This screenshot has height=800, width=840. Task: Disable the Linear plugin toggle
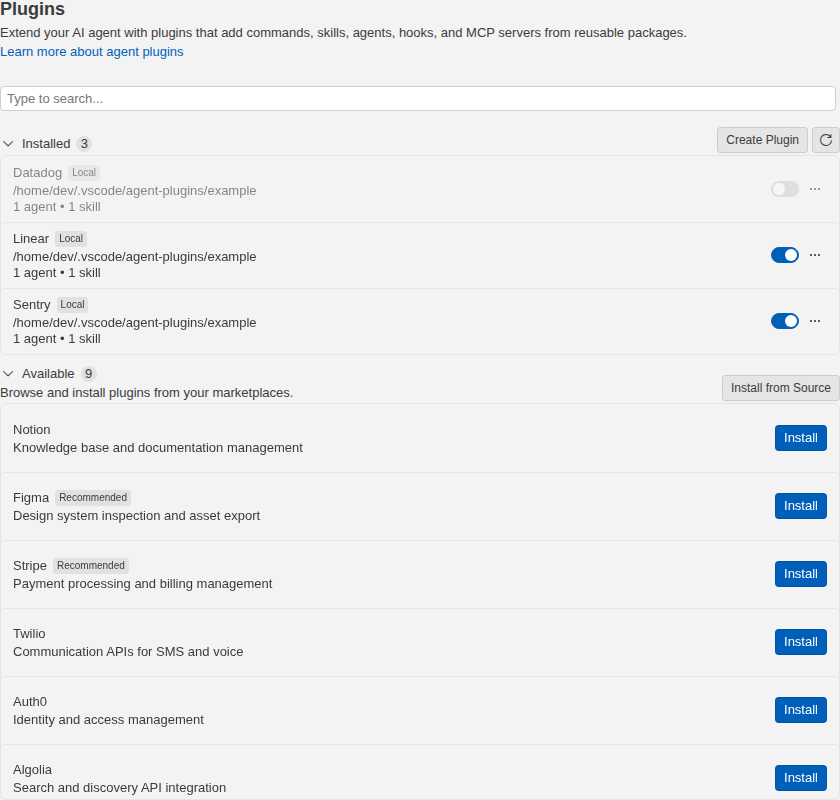(785, 255)
